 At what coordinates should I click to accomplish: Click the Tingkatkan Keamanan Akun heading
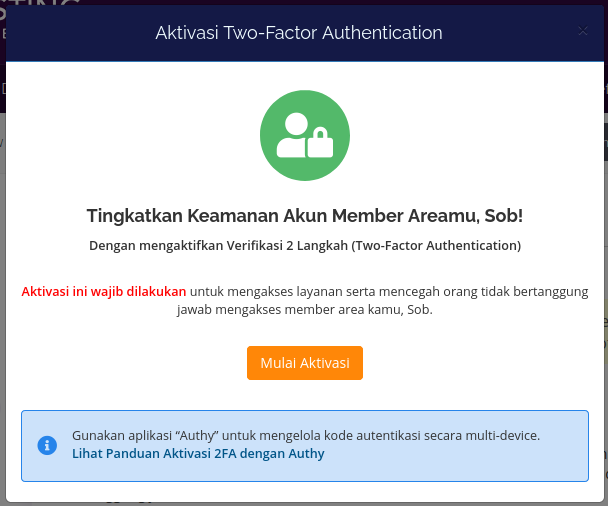pyautogui.click(x=305, y=216)
